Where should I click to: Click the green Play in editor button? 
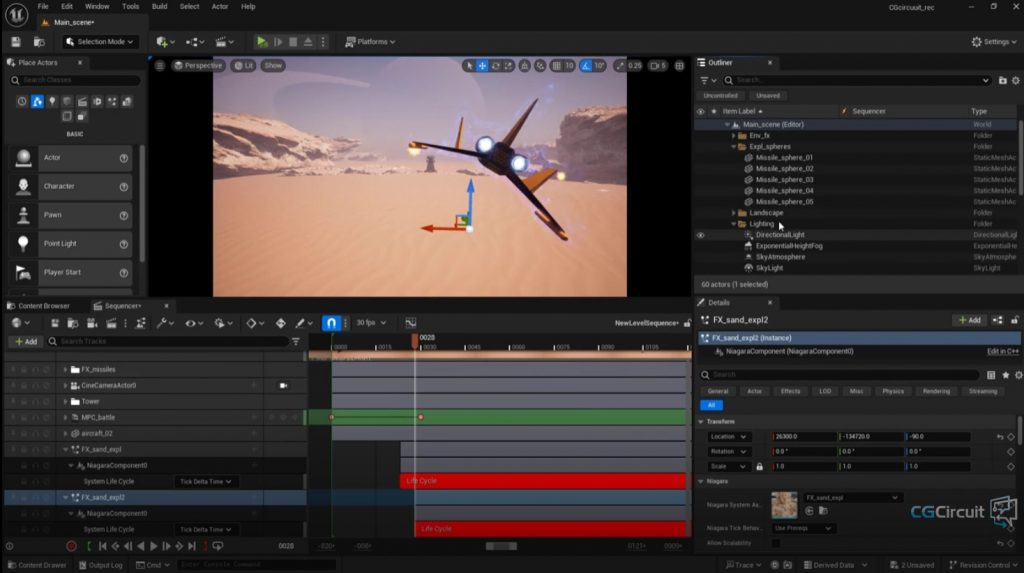[262, 42]
